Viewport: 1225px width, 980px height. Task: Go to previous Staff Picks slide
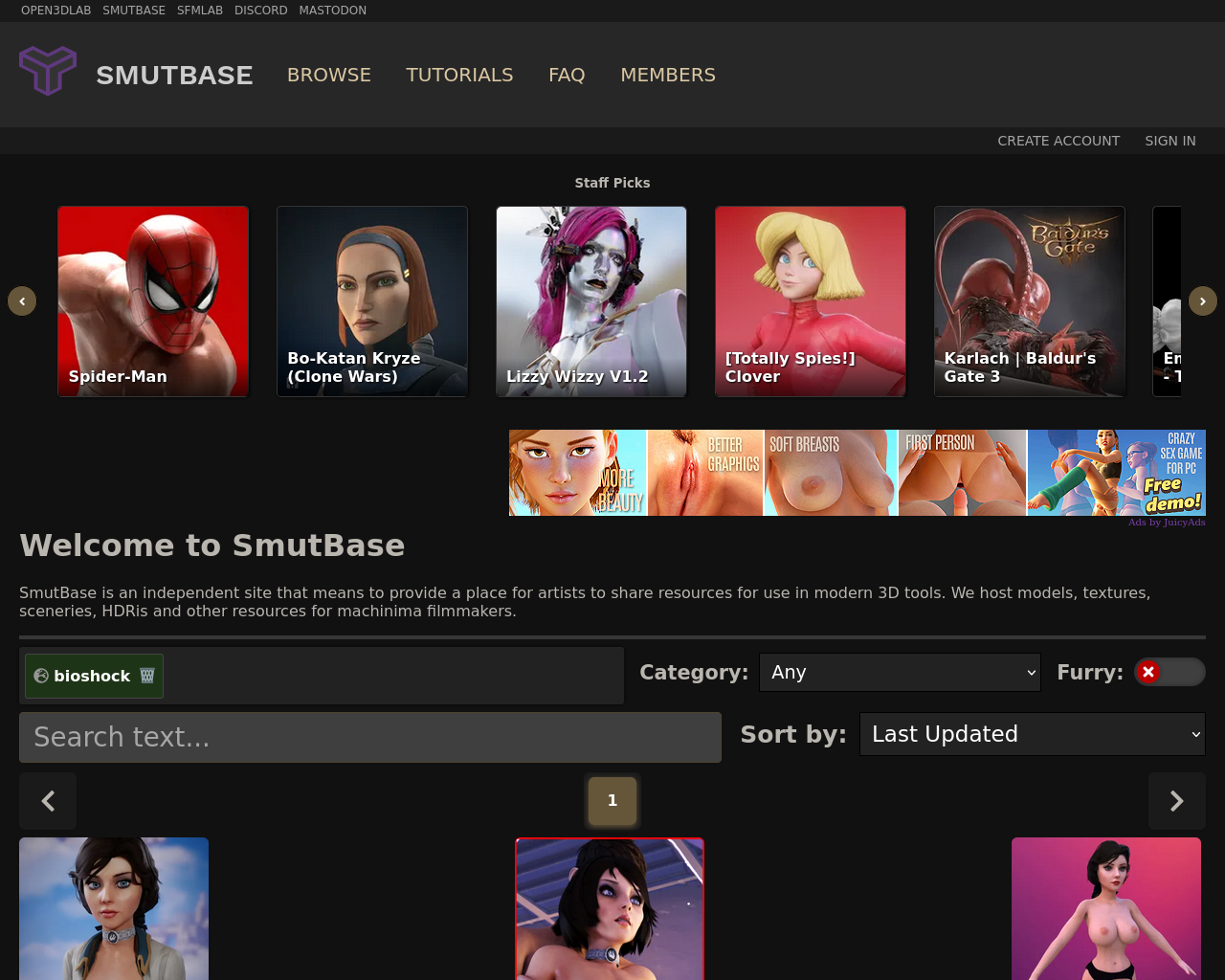click(22, 301)
